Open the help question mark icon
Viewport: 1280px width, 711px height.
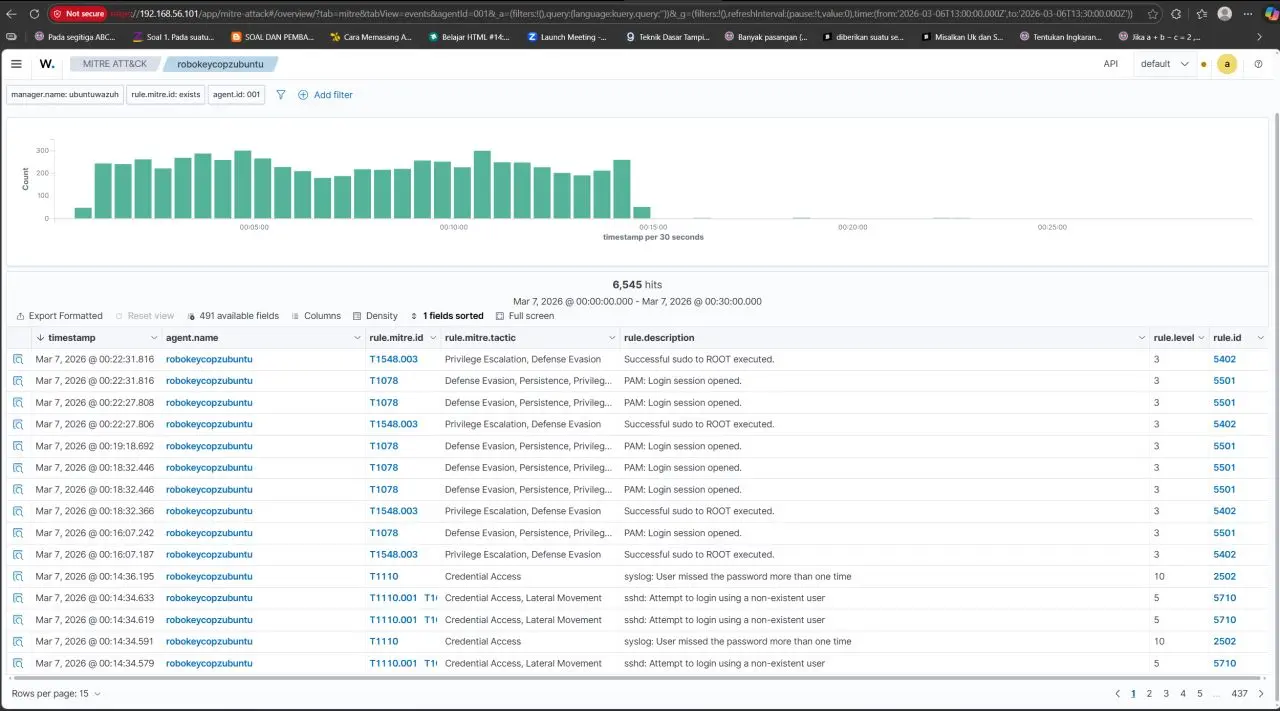coord(1258,63)
